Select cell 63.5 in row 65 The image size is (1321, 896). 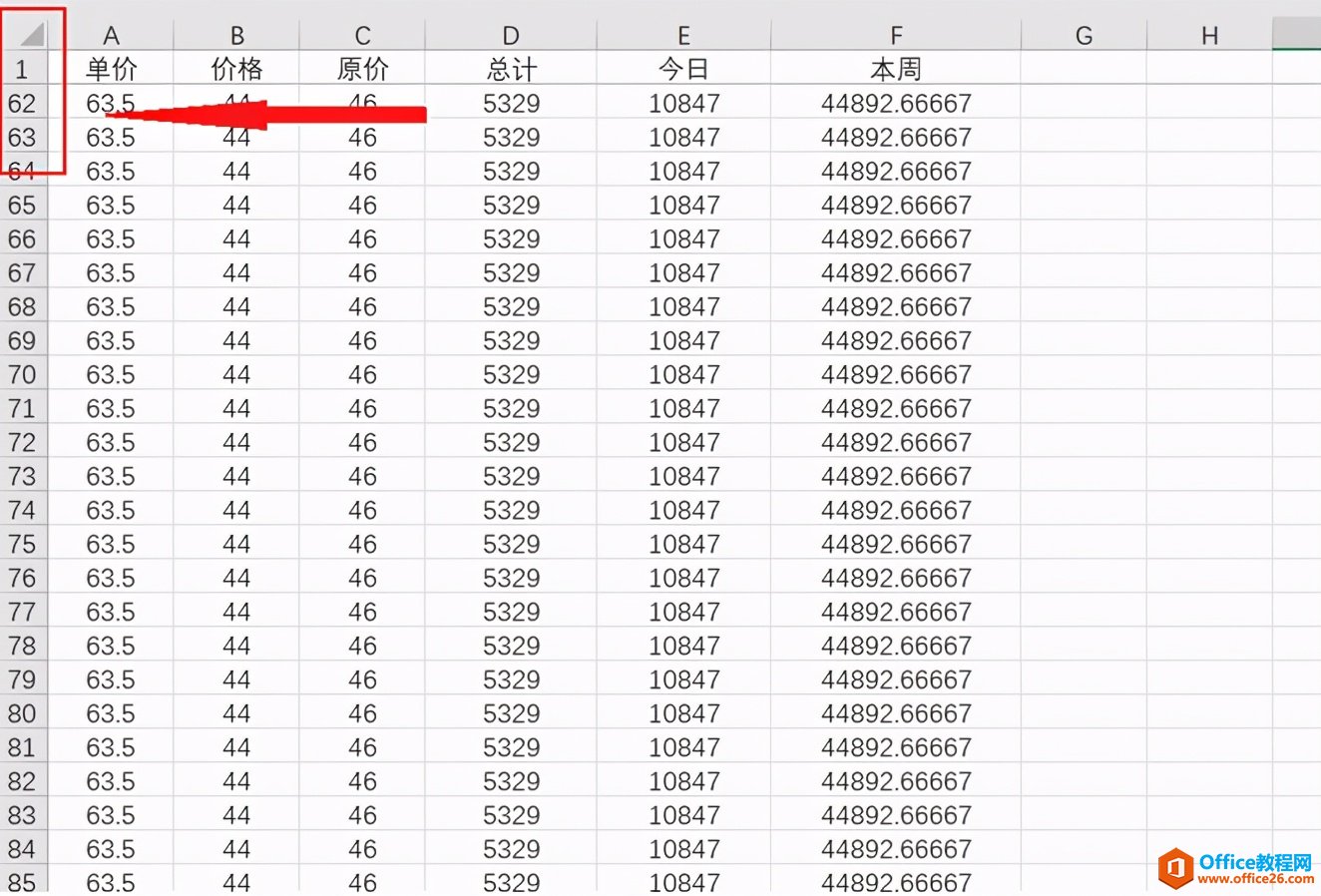coord(111,205)
